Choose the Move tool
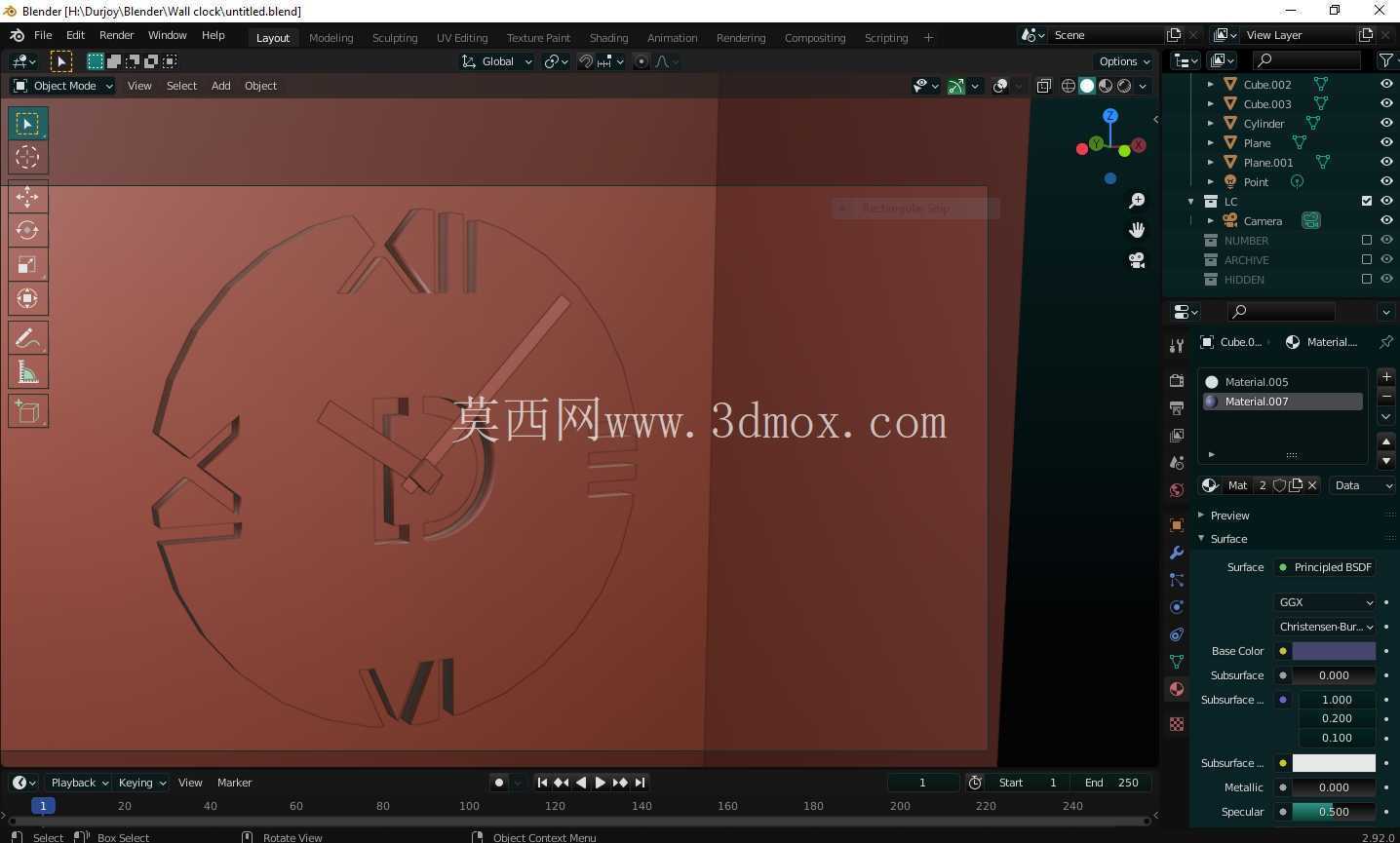The image size is (1400, 843). (x=27, y=197)
